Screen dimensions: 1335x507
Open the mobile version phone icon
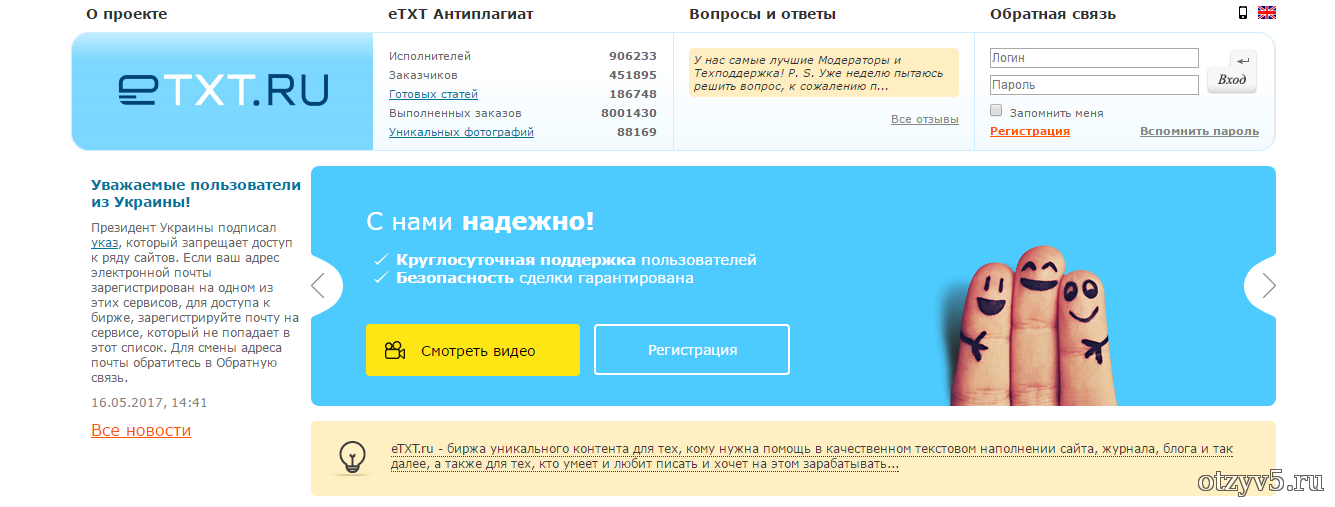coord(1243,13)
